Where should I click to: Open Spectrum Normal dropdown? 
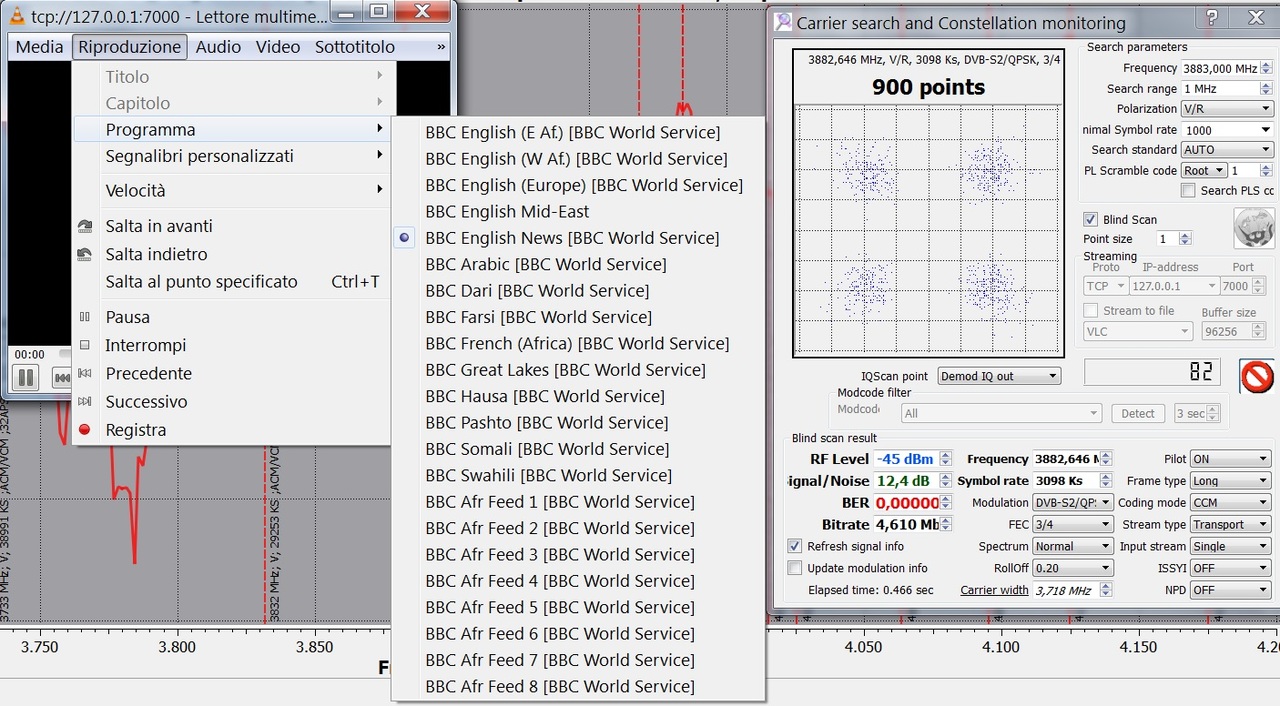tap(1073, 546)
